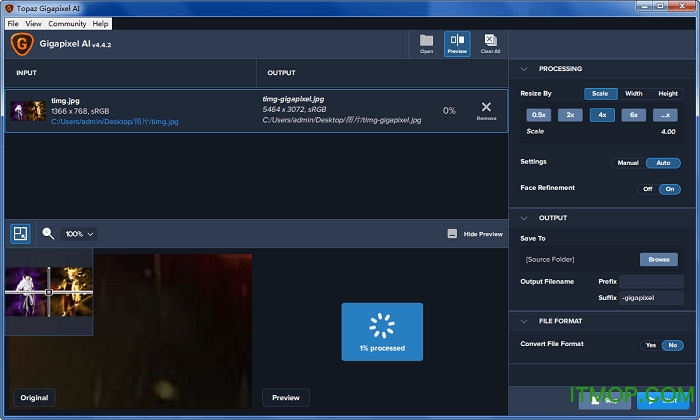The image size is (700, 420).
Task: Click the Start button
Action: click(663, 400)
